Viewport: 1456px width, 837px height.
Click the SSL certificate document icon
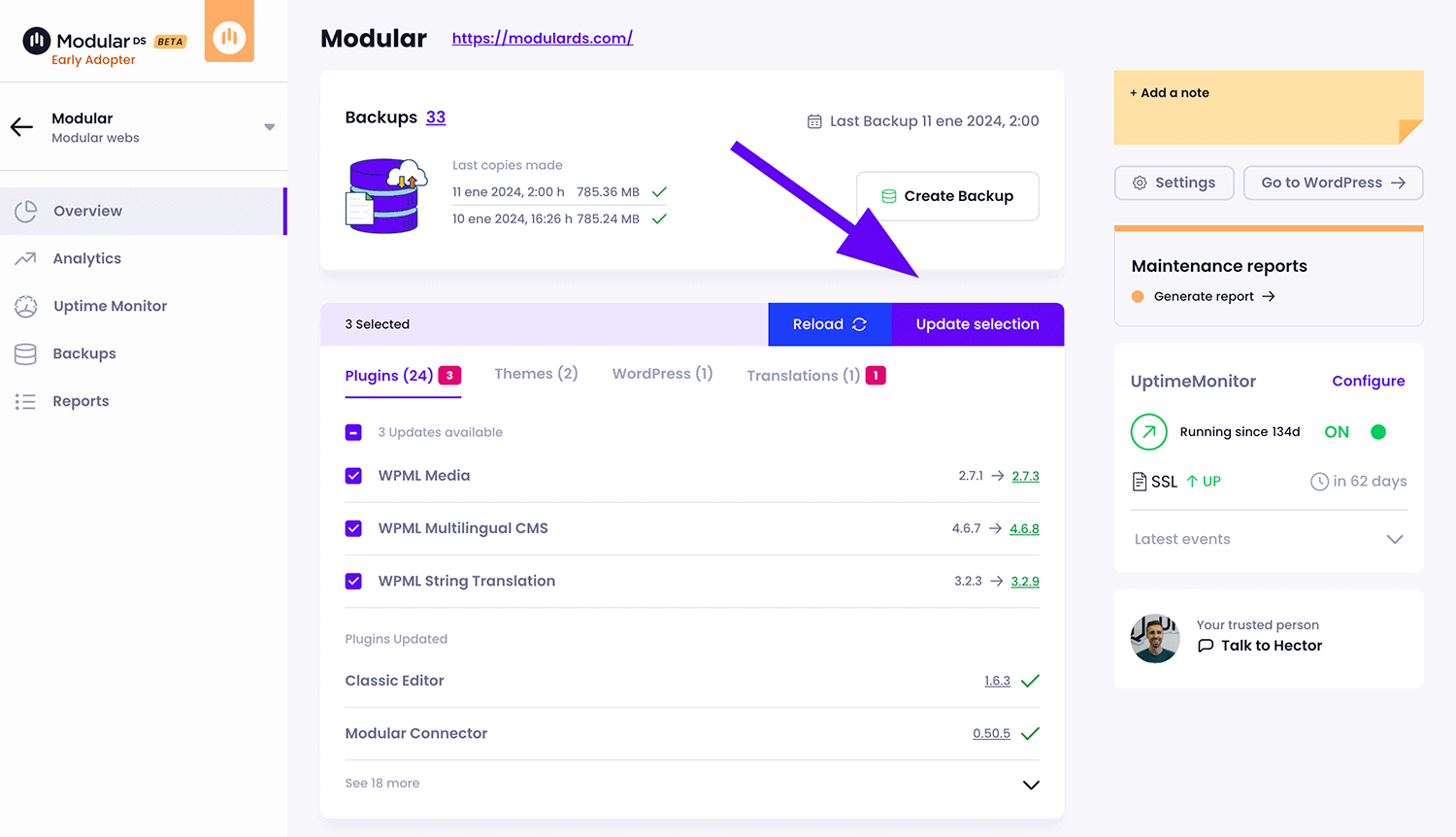click(x=1140, y=482)
